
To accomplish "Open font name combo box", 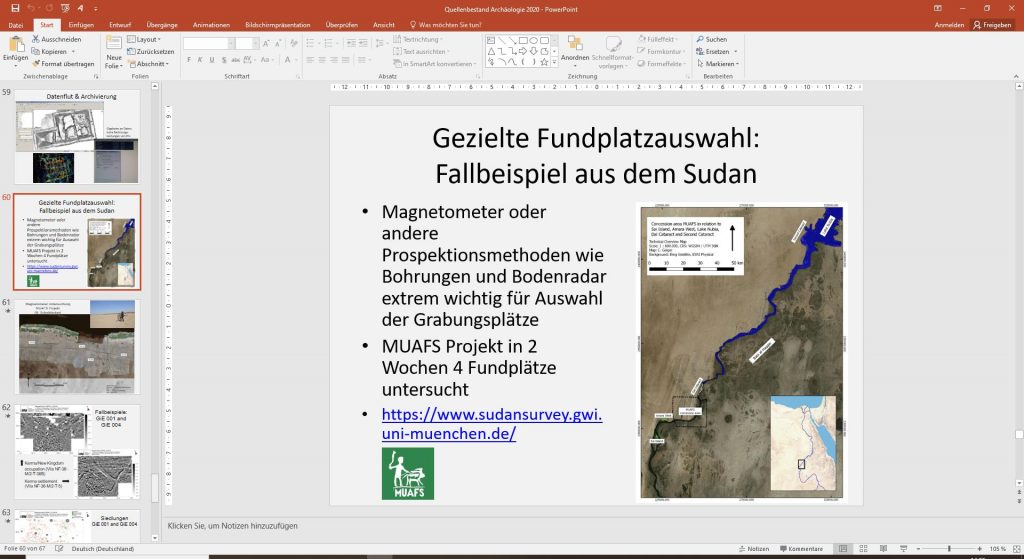I will point(209,43).
